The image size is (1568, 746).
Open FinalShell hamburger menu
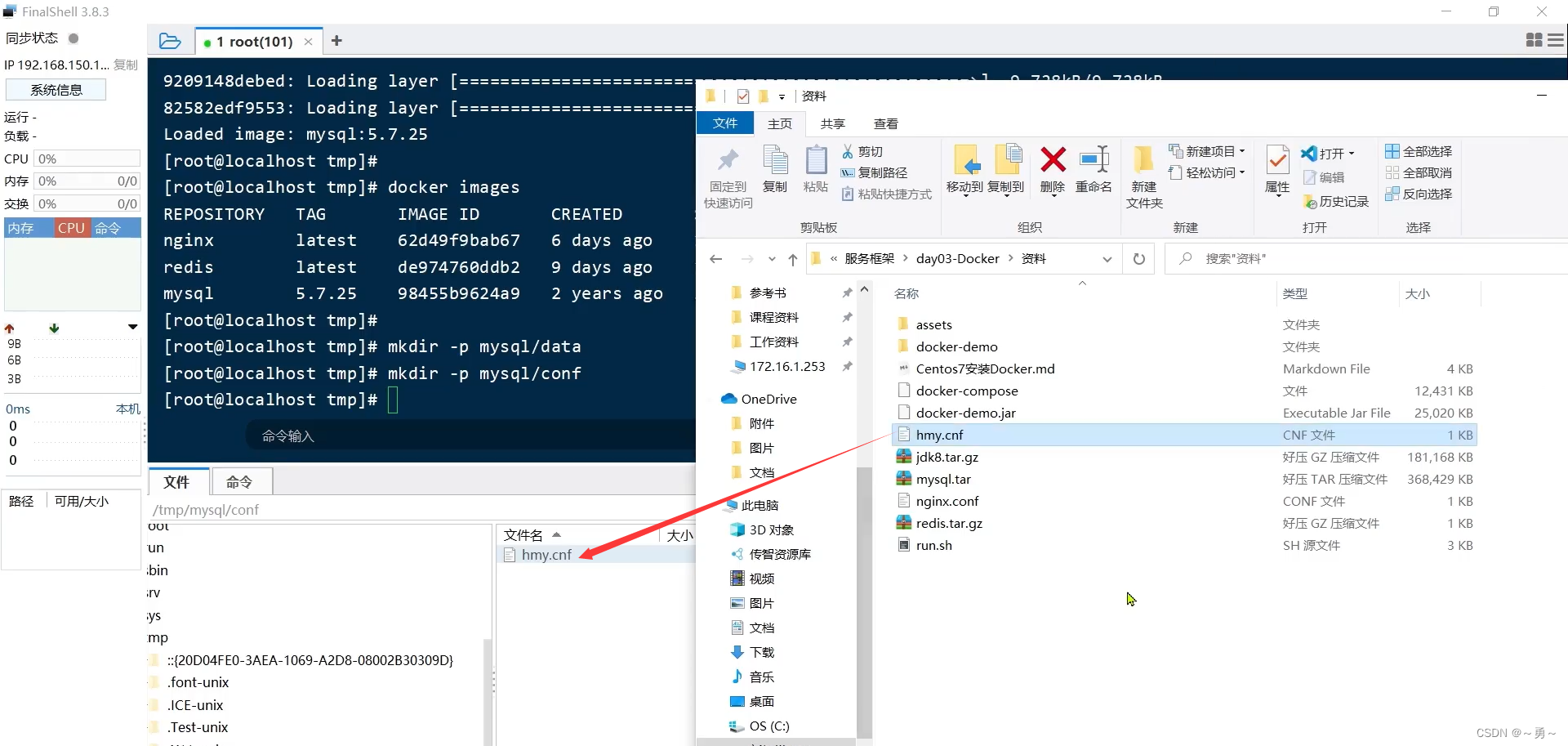(1556, 40)
